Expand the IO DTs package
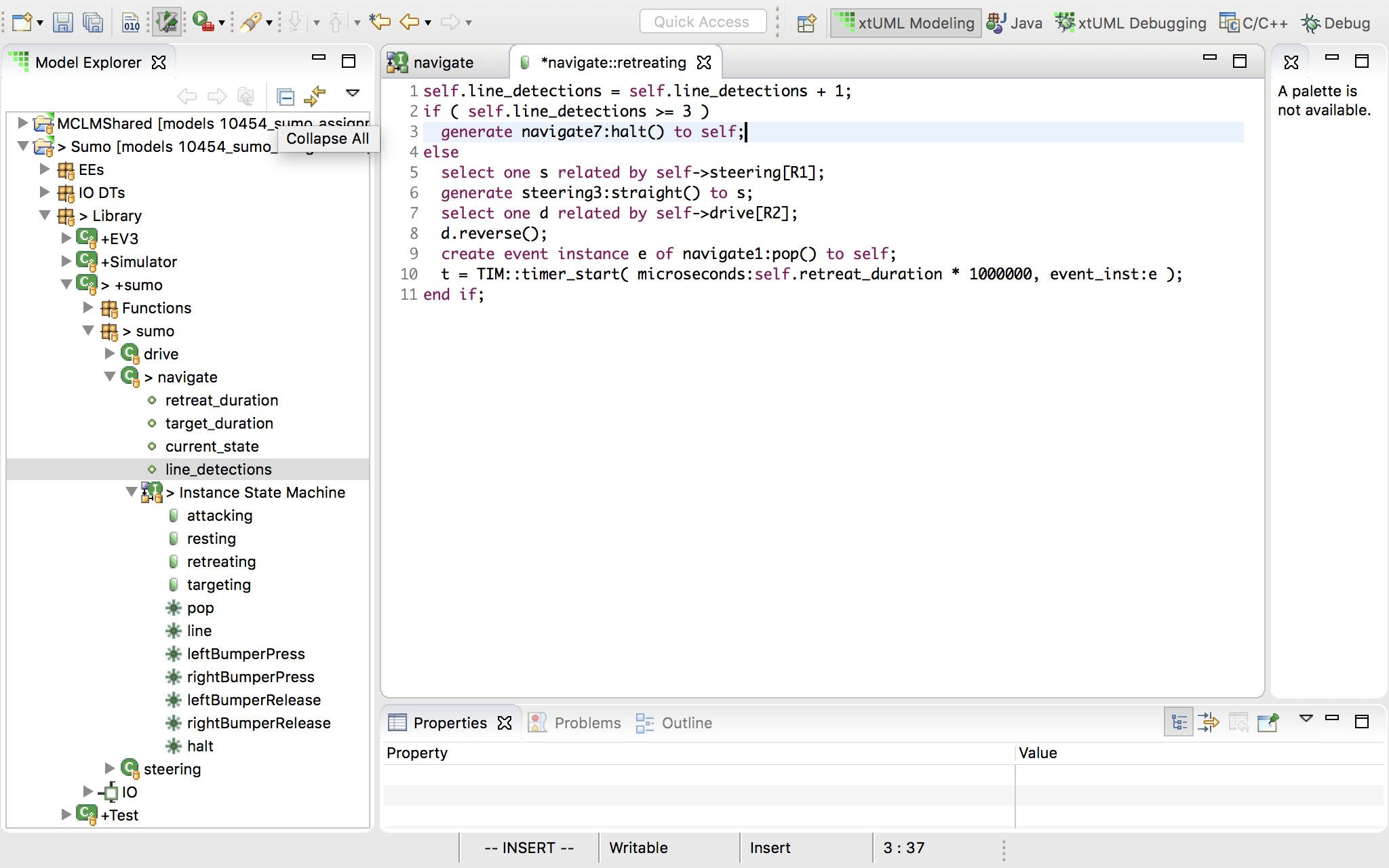 tap(45, 192)
